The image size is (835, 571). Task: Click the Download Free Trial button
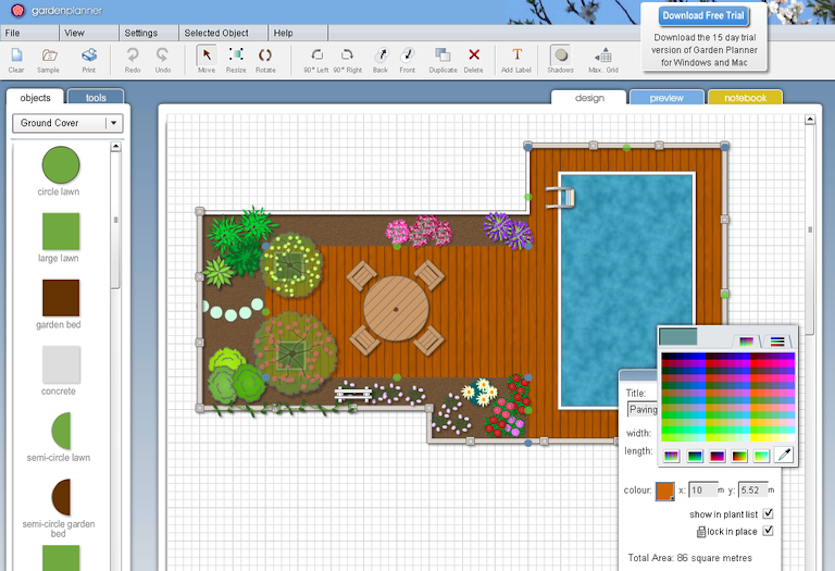[703, 15]
